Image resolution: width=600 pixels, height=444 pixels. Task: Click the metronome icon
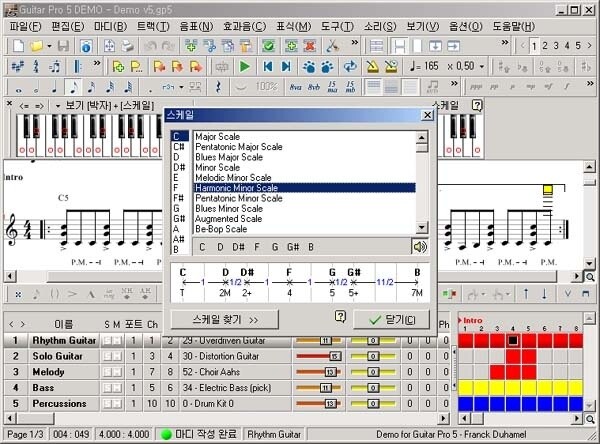click(x=372, y=67)
